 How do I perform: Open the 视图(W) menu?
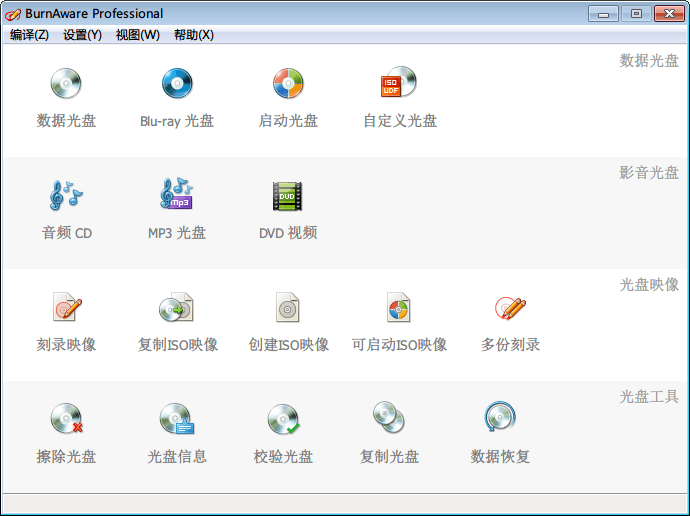[x=138, y=35]
